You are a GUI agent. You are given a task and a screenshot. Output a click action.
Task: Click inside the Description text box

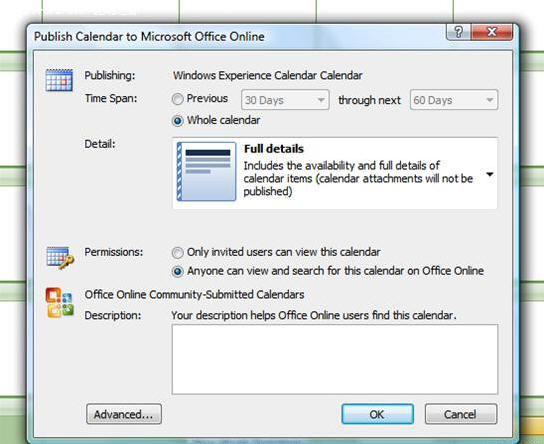tap(335, 359)
